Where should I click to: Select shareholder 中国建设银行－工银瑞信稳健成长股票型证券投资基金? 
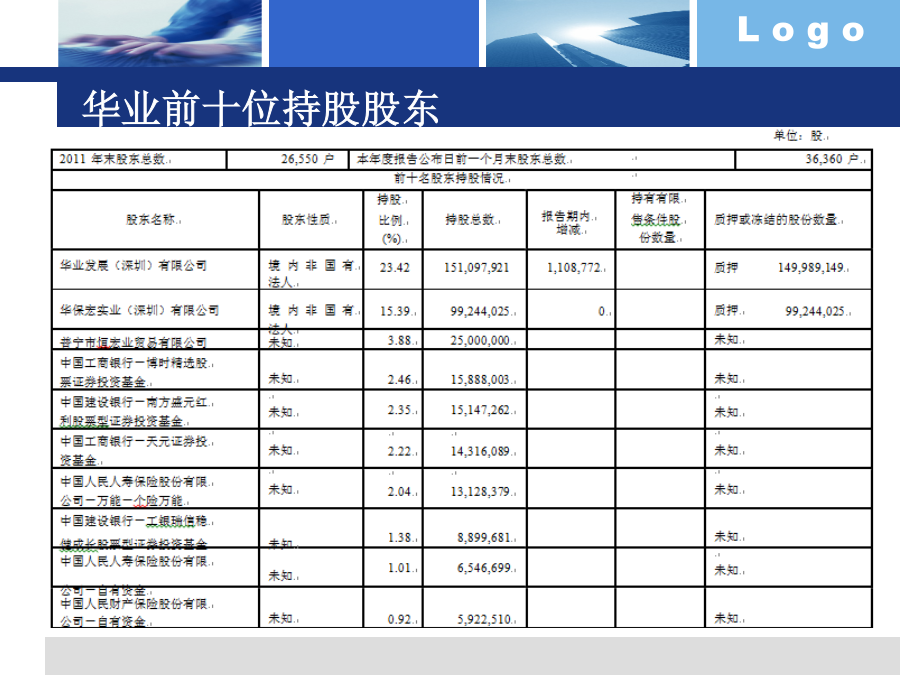pos(135,532)
